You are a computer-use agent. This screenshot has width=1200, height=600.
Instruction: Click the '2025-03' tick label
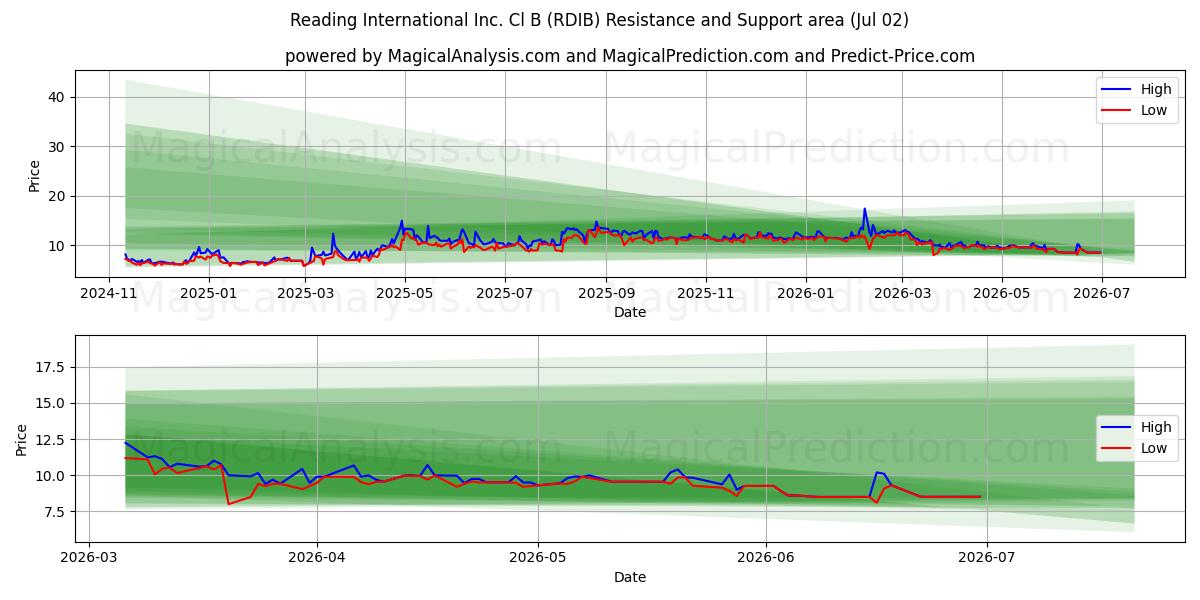(306, 293)
